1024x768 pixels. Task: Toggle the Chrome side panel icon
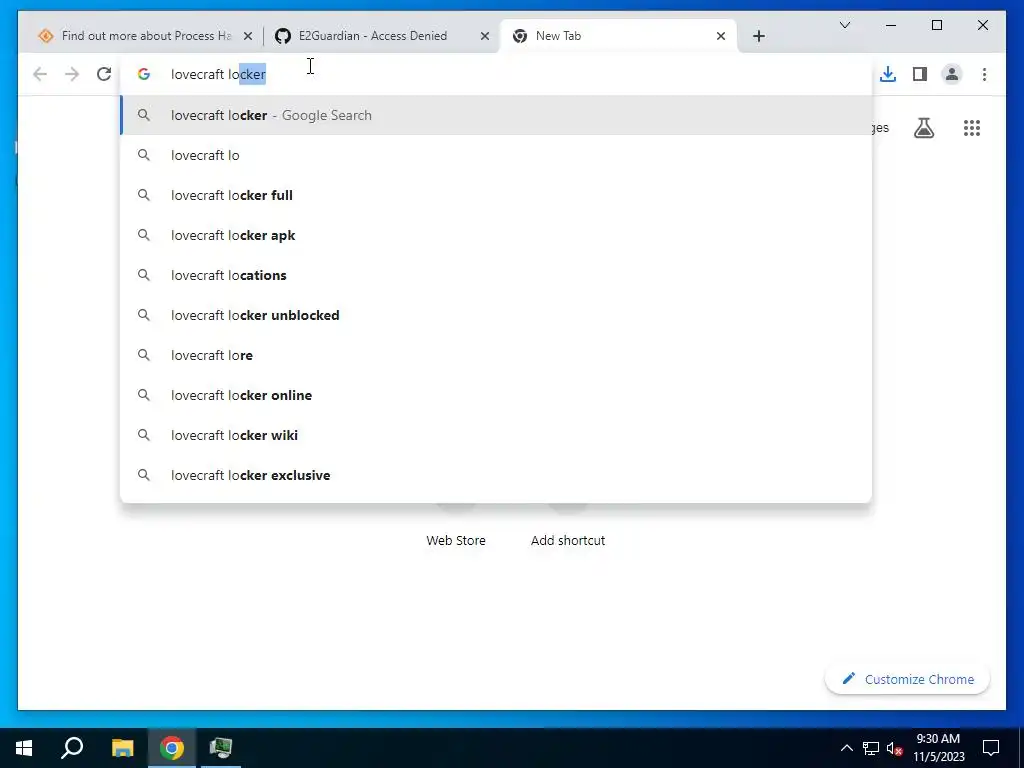[920, 74]
